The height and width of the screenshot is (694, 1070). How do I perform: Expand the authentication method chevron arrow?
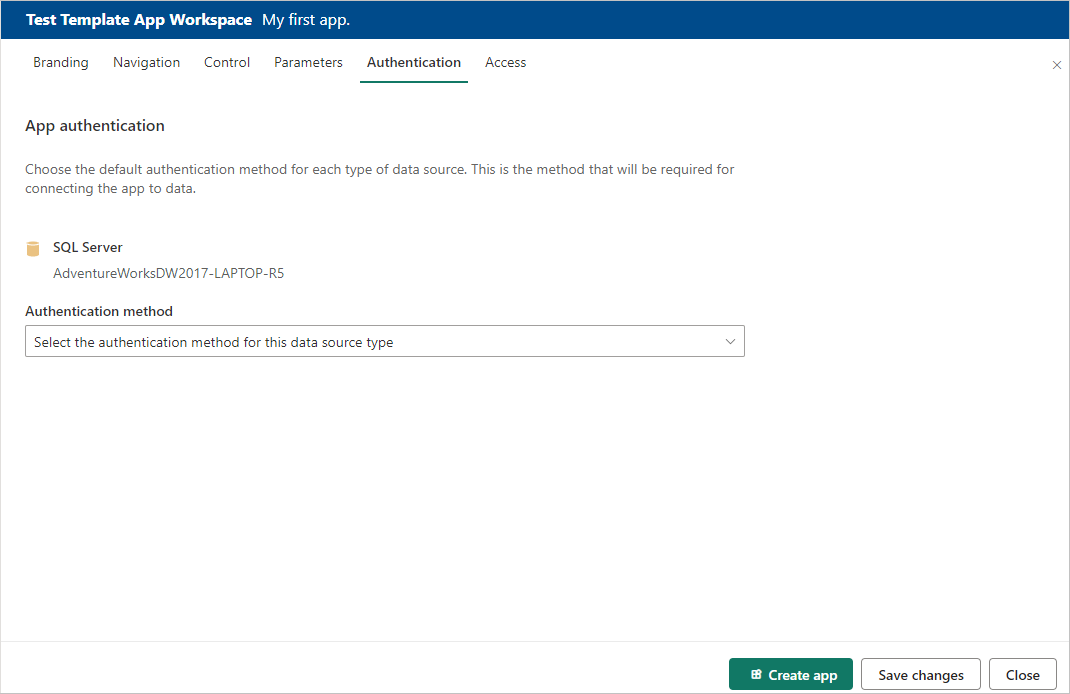[x=730, y=342]
